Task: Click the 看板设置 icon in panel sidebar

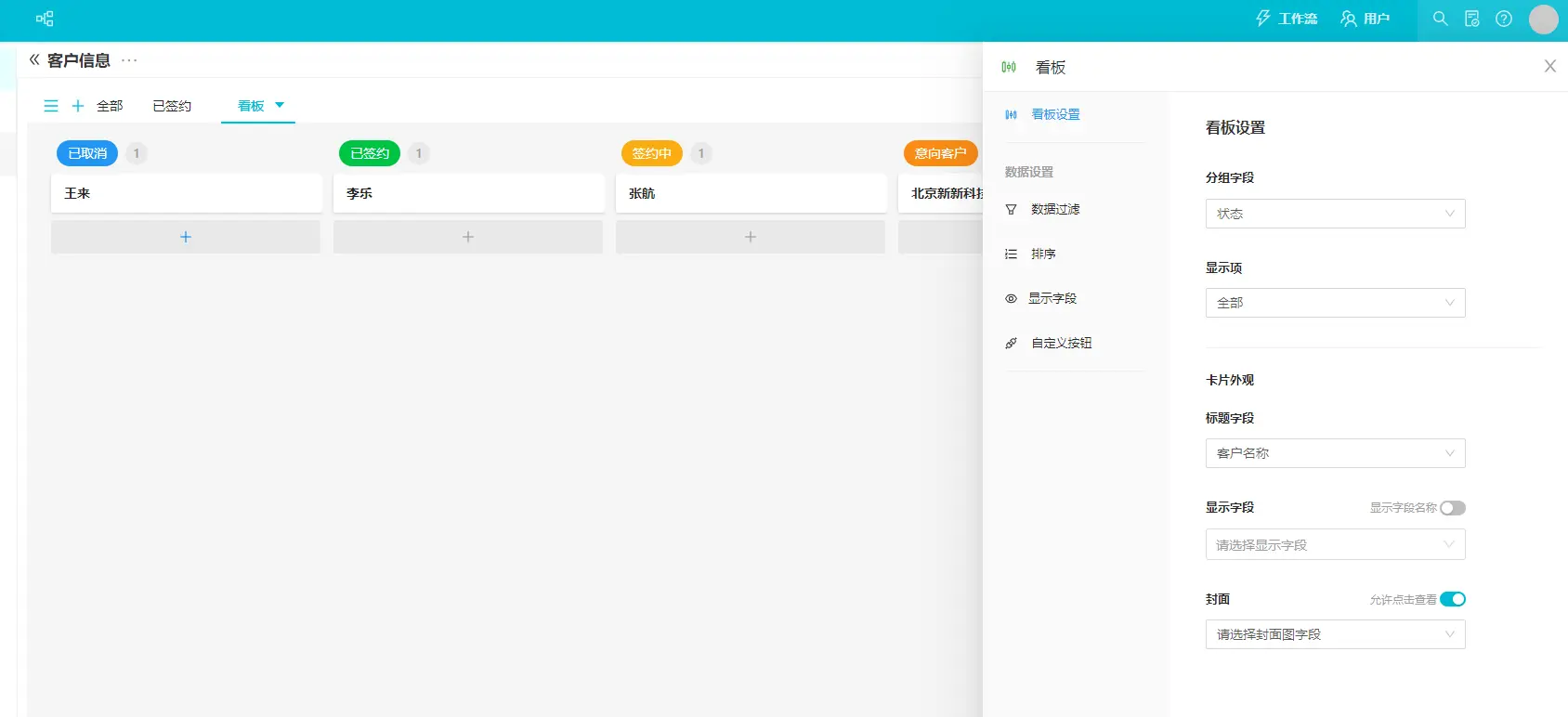Action: coord(1011,114)
